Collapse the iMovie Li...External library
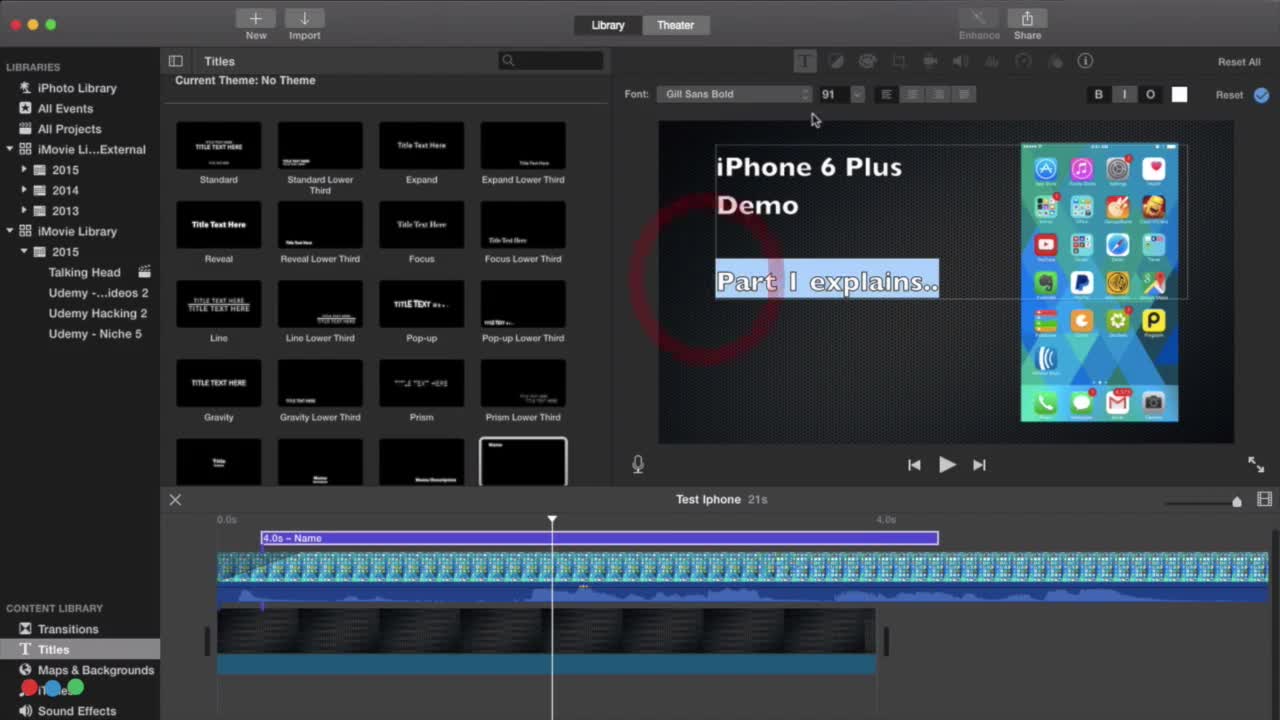This screenshot has height=720, width=1280. (x=10, y=149)
